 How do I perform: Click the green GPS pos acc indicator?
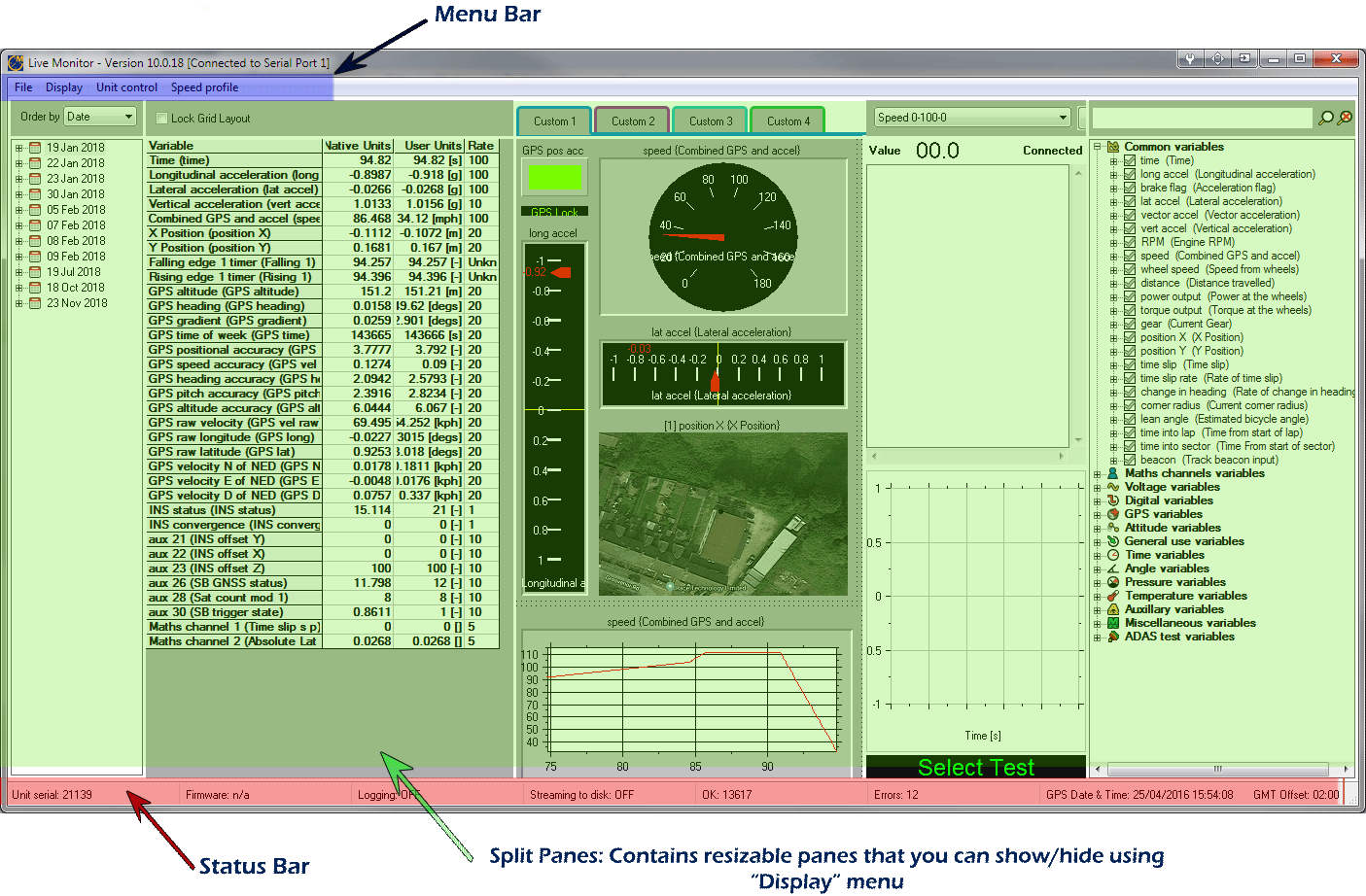coord(554,177)
